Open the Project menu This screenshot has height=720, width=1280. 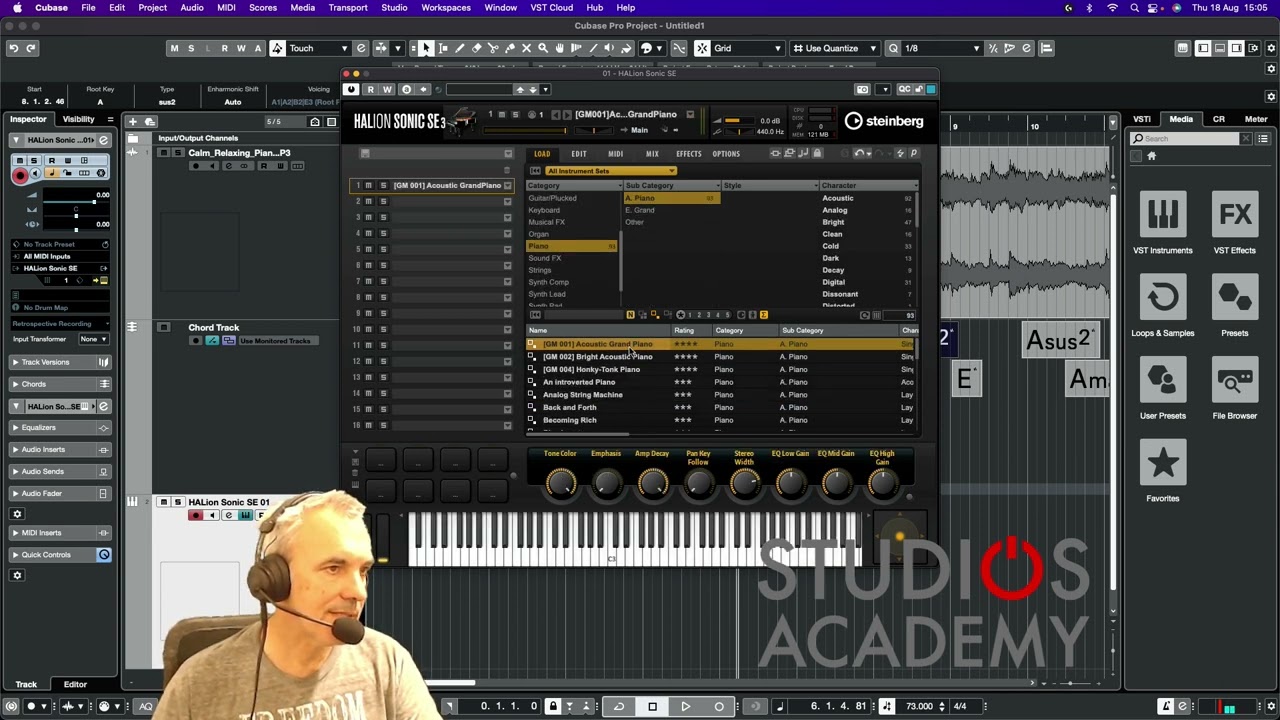152,8
